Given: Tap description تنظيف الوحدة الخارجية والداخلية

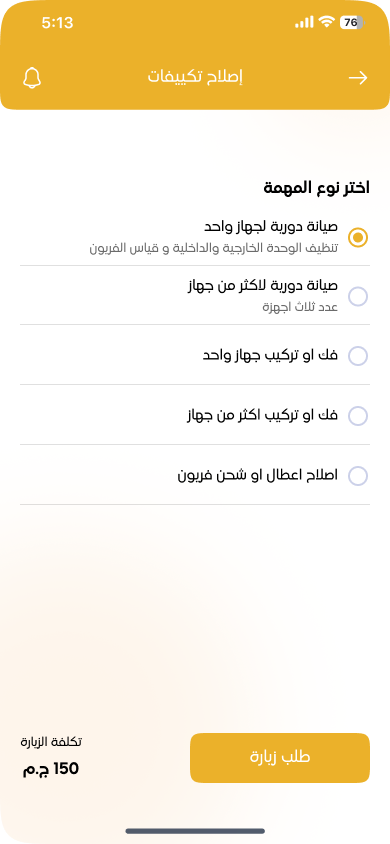Looking at the screenshot, I should tap(214, 248).
